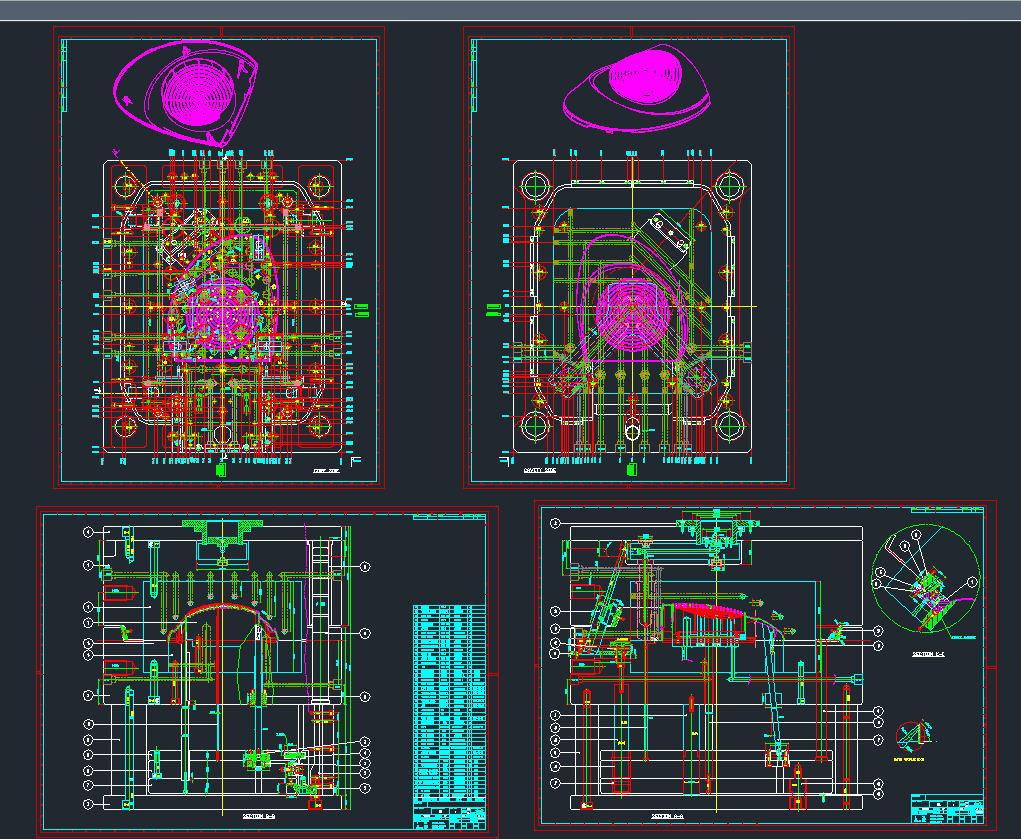
Task: Select bottom-left guide pin circle, core side
Action: click(126, 427)
